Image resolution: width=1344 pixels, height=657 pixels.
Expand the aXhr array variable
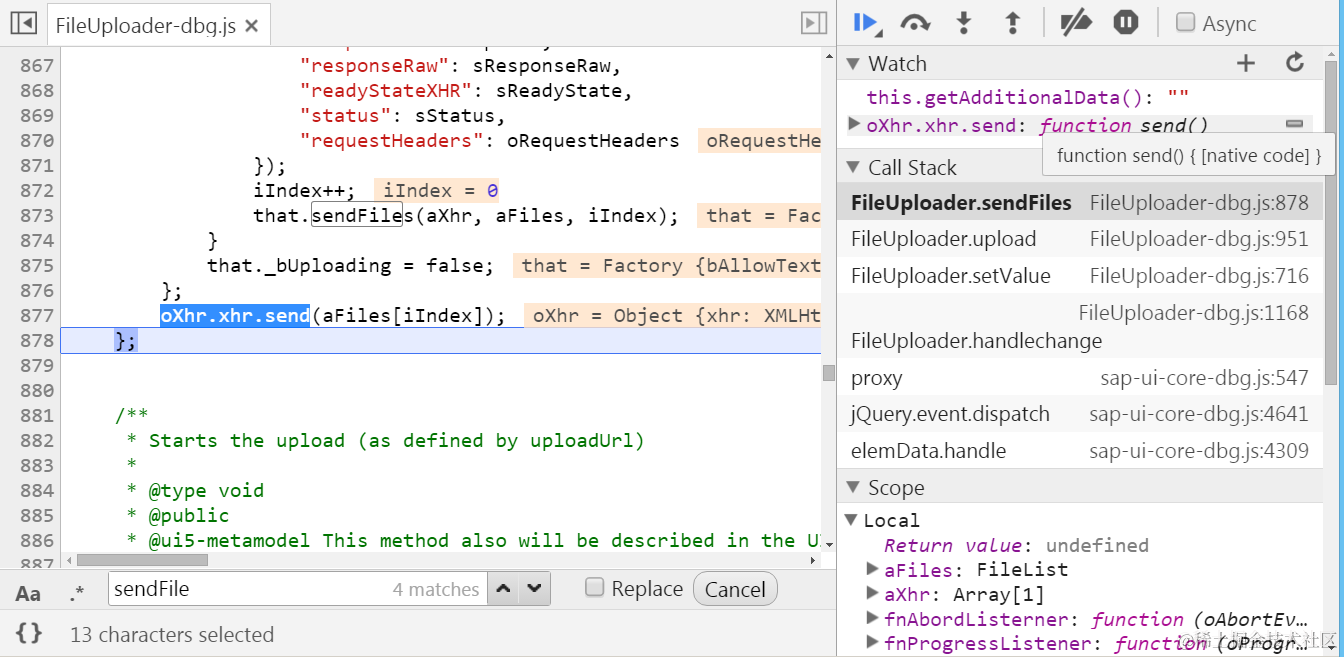point(872,594)
